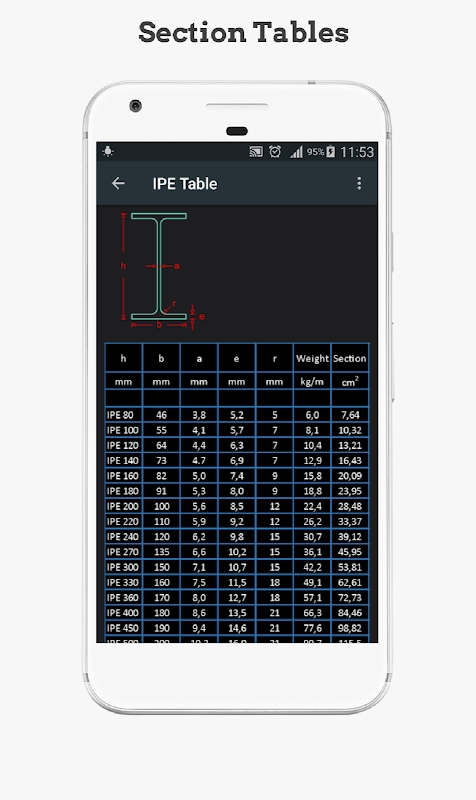476x800 pixels.
Task: Tap weight value 30,7 for IPE 240
Action: tap(312, 537)
